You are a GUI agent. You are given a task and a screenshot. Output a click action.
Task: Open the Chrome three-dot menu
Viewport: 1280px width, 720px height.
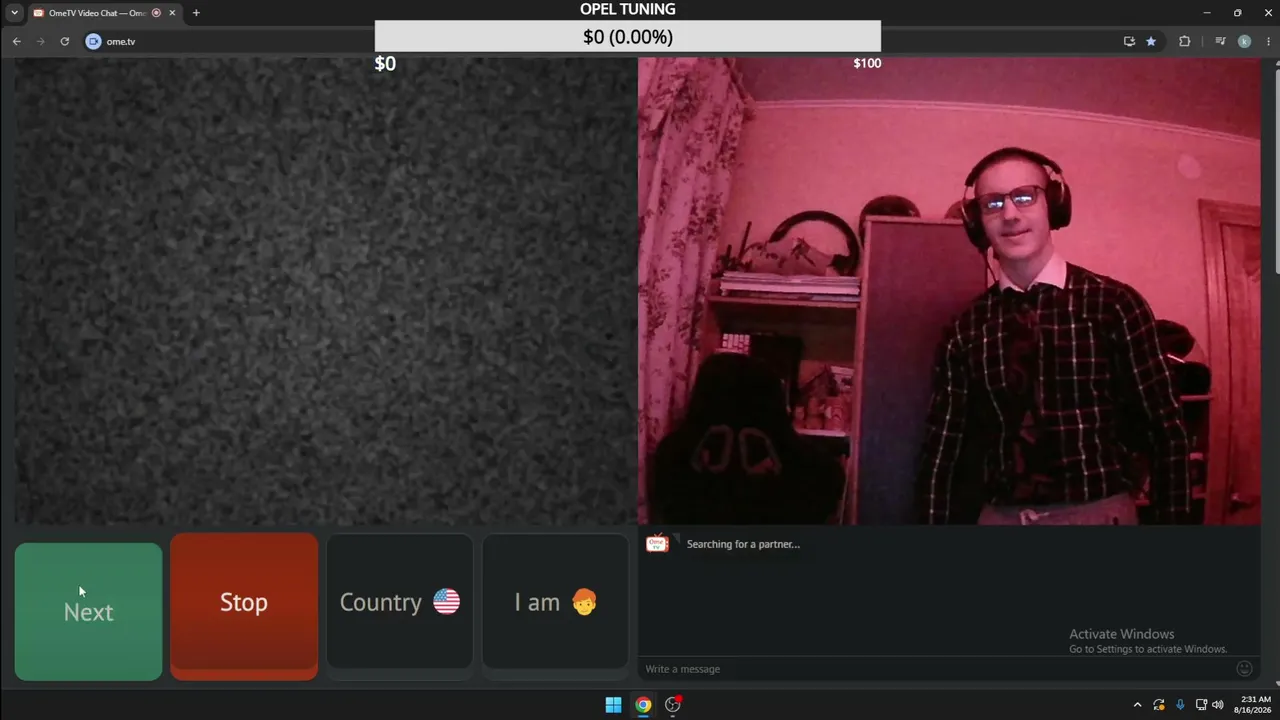(x=1268, y=41)
